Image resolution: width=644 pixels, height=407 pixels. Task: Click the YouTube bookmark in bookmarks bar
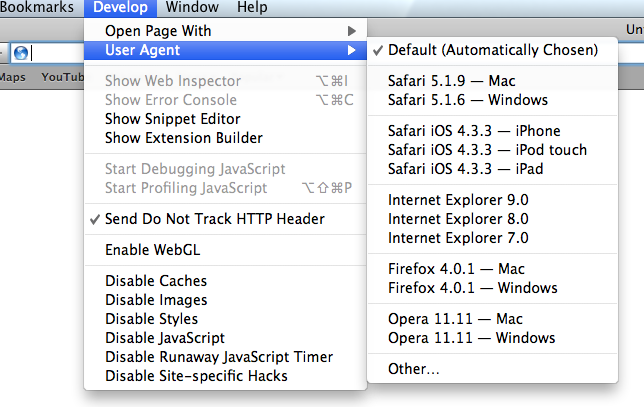point(62,77)
